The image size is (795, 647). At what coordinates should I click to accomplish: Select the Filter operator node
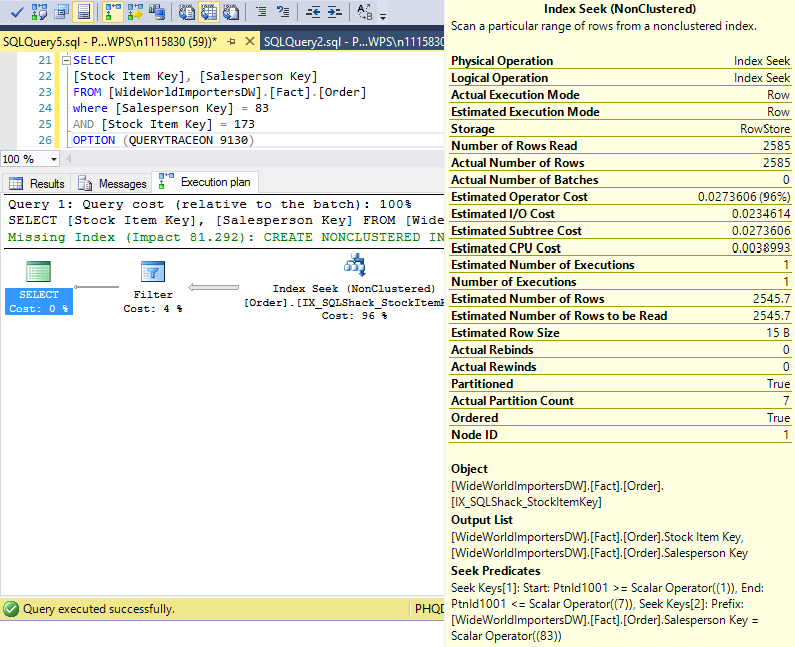[153, 271]
